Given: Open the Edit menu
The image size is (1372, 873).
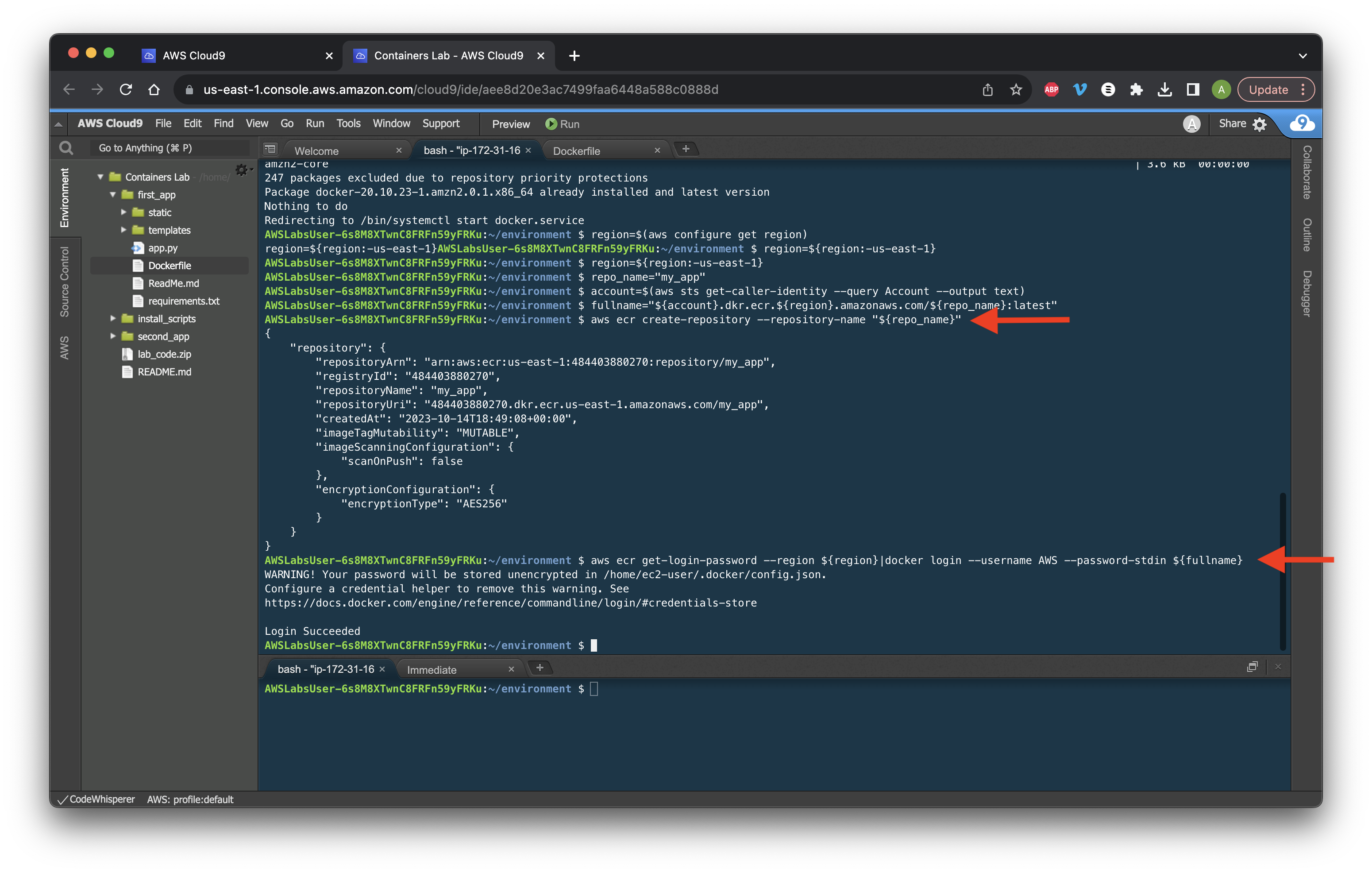Looking at the screenshot, I should point(192,123).
